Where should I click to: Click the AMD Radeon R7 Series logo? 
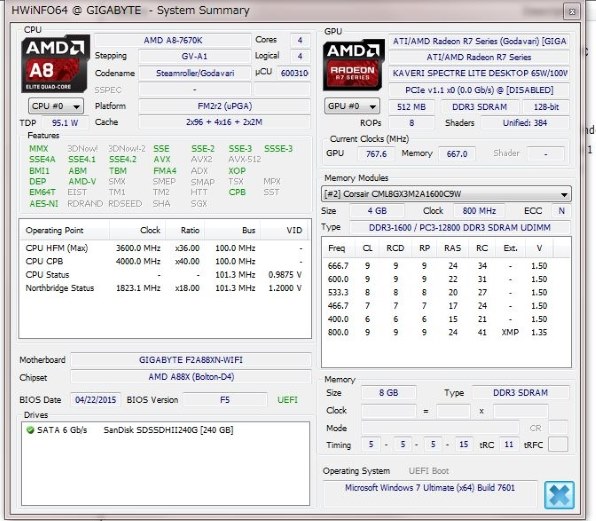pyautogui.click(x=353, y=65)
